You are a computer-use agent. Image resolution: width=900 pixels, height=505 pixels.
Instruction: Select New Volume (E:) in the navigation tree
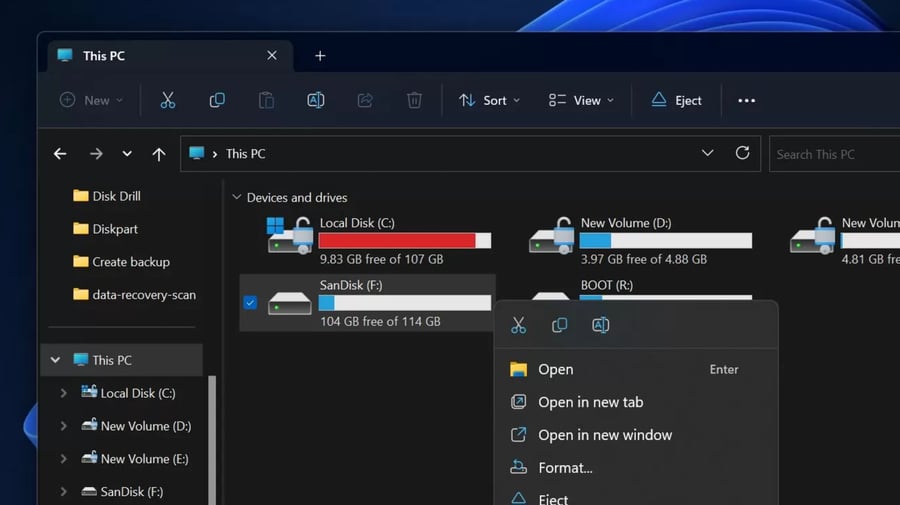[134, 459]
